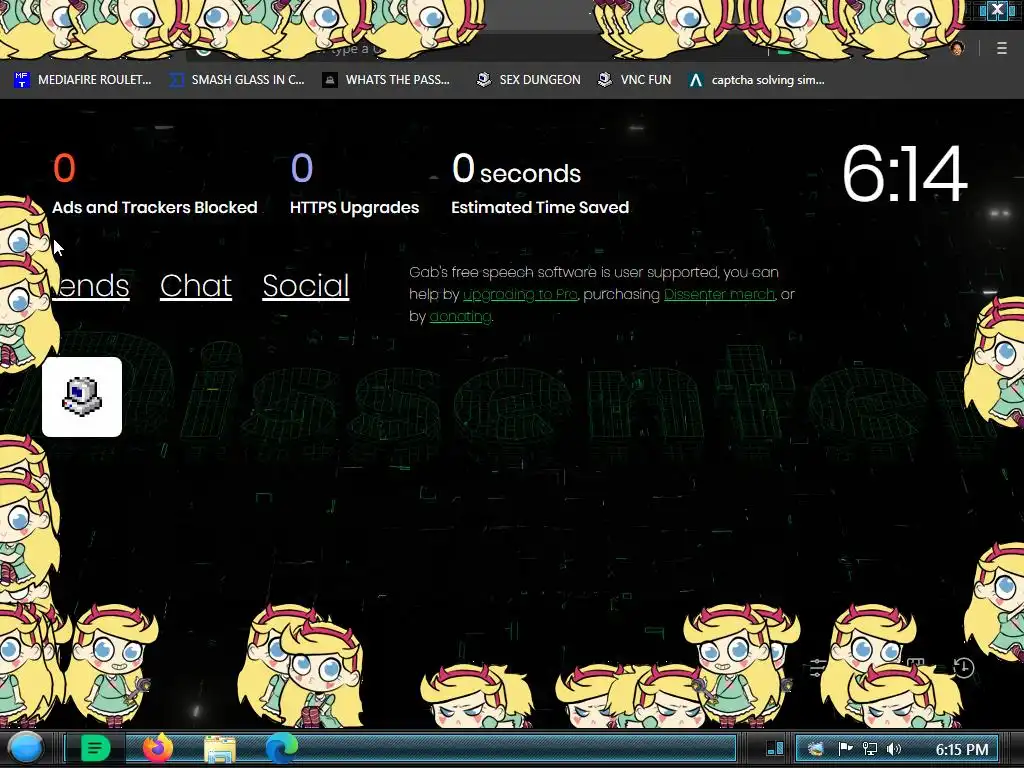Open the green Dissenter taskbar icon
This screenshot has width=1024, height=768.
(x=95, y=748)
